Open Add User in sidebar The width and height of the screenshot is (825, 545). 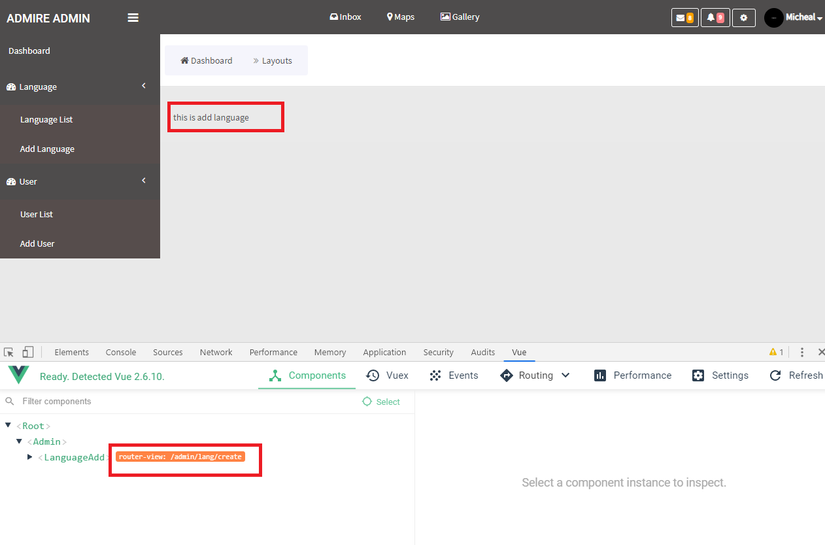pyautogui.click(x=37, y=244)
